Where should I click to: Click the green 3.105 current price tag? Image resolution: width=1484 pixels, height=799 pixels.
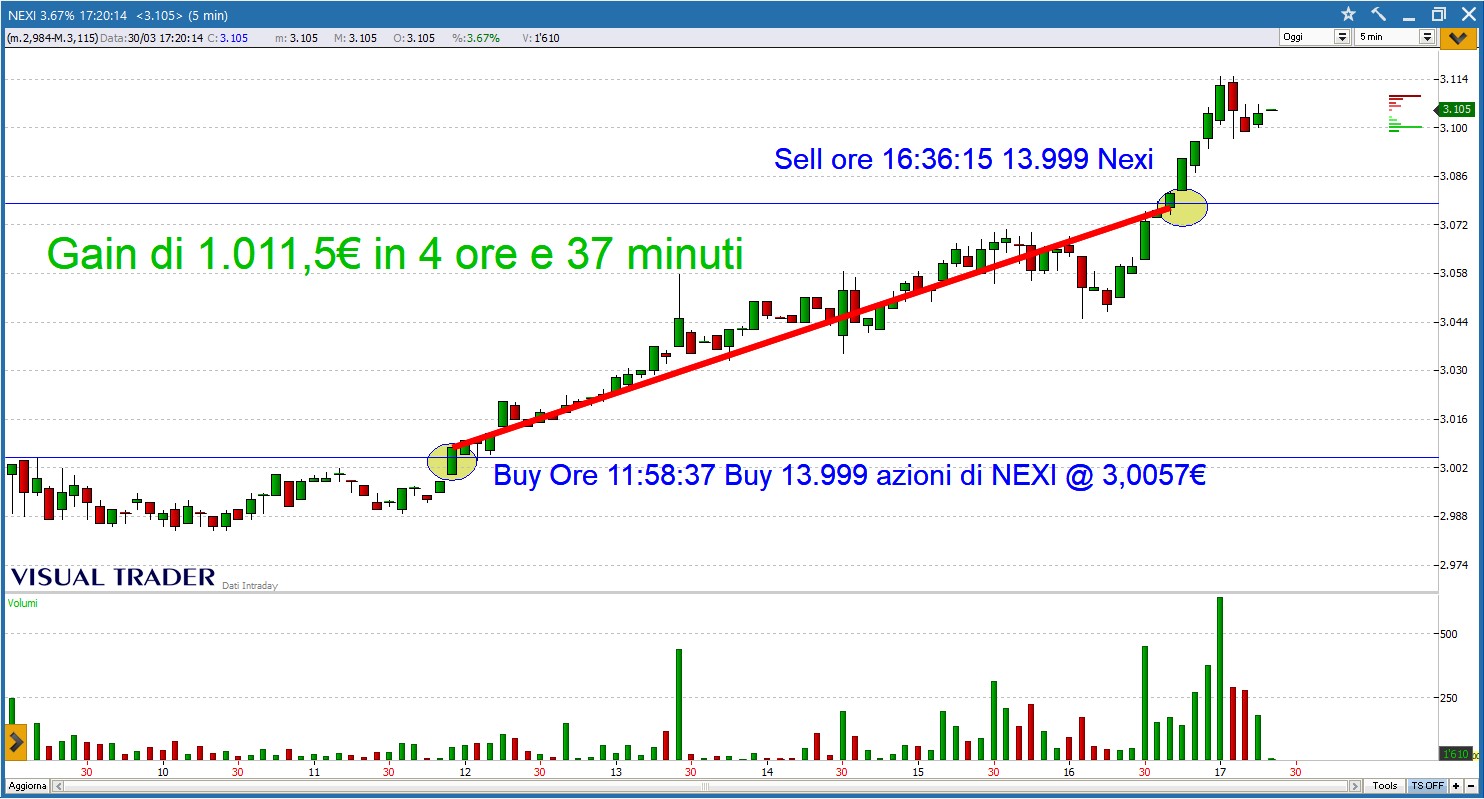point(1456,109)
